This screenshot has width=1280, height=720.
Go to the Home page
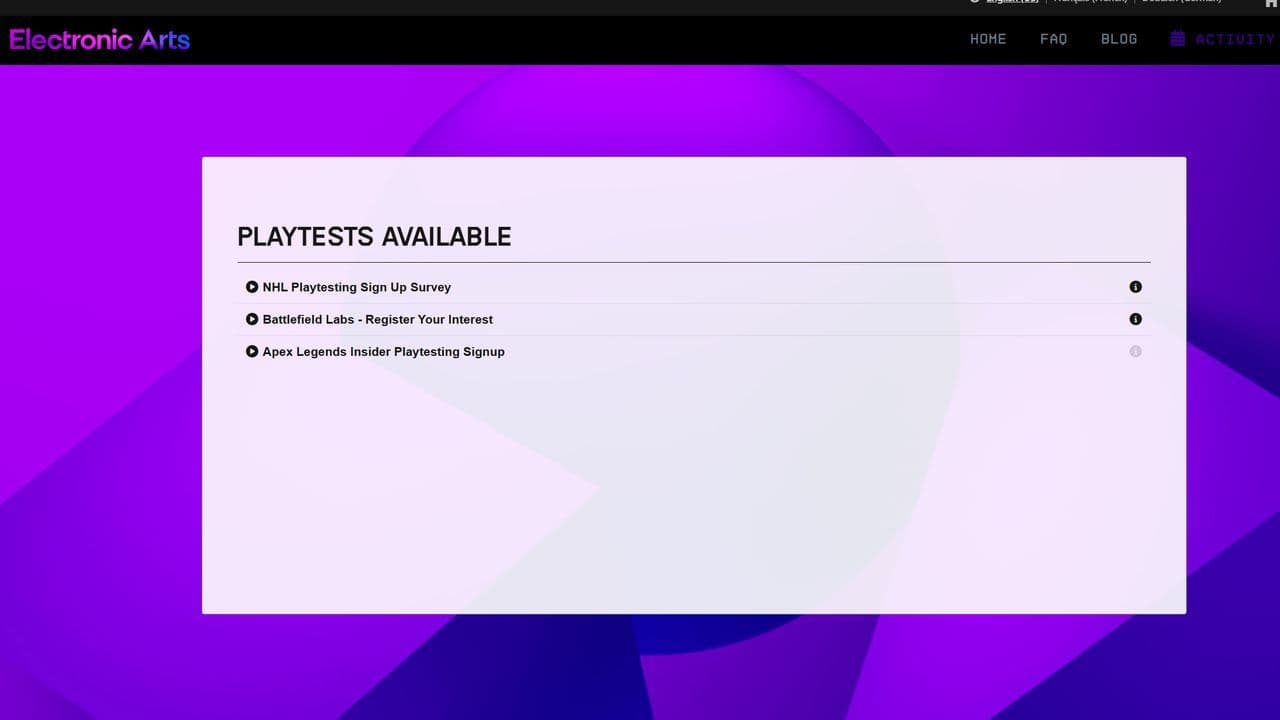988,39
